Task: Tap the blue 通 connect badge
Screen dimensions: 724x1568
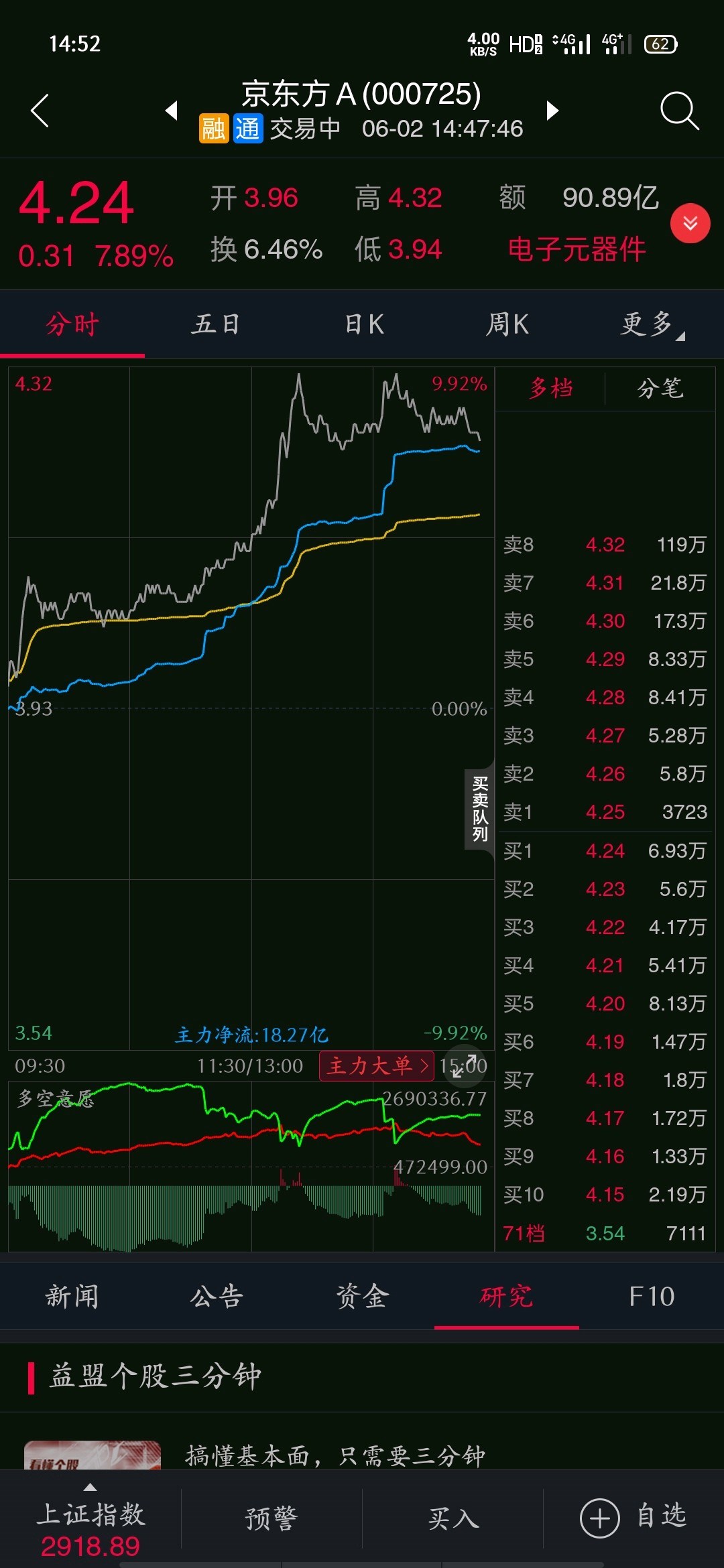Action: (x=247, y=129)
